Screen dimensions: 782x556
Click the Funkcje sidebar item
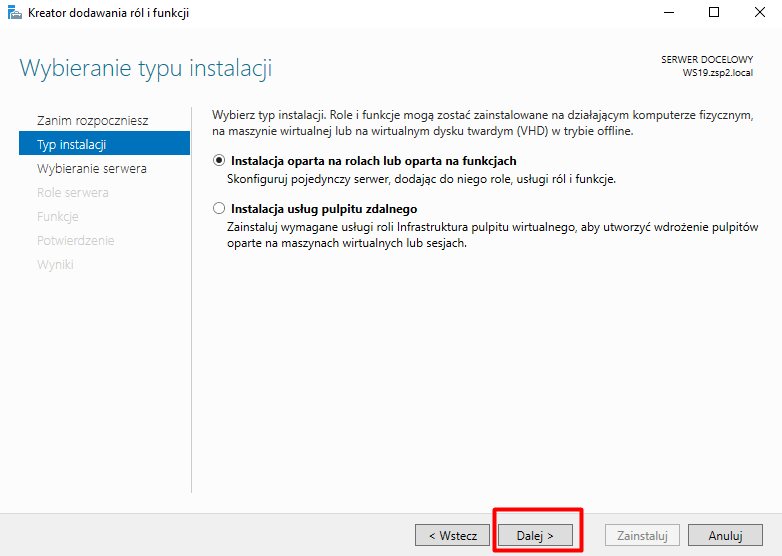point(58,216)
